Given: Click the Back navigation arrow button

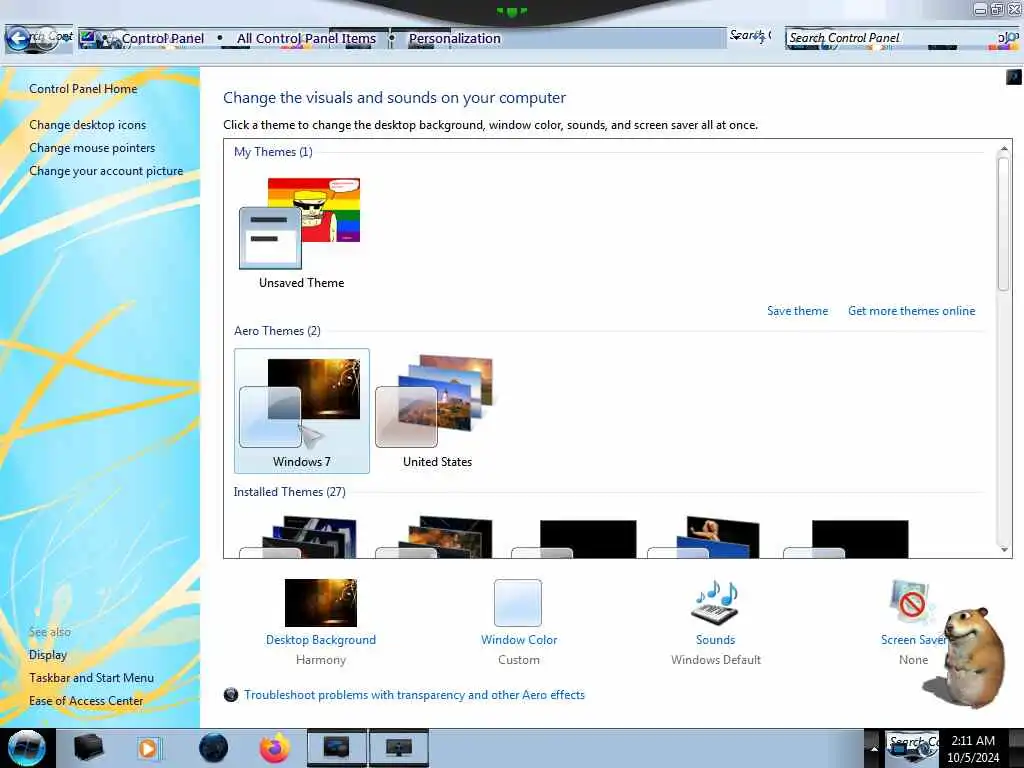Looking at the screenshot, I should (19, 39).
